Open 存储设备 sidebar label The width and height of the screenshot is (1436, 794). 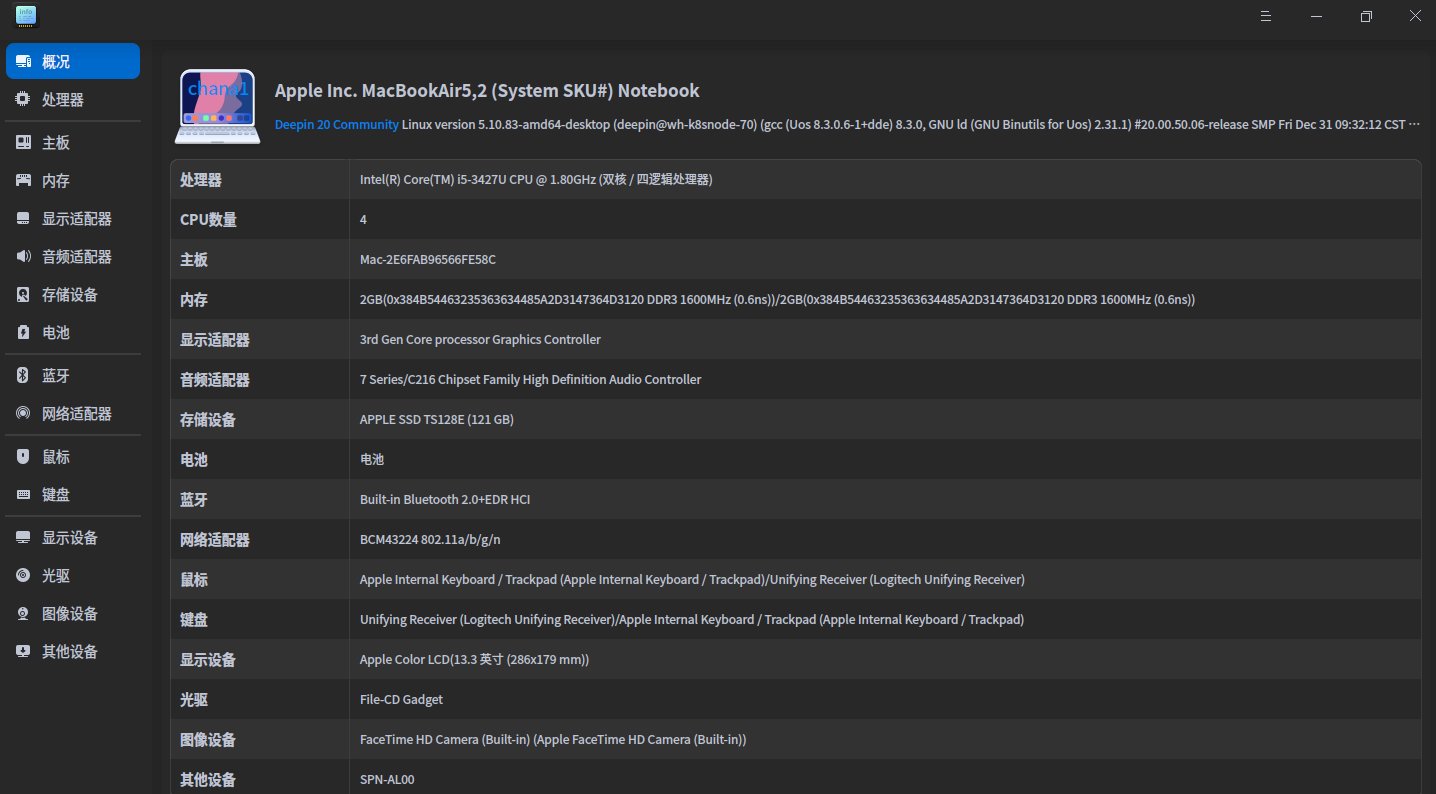tap(70, 295)
